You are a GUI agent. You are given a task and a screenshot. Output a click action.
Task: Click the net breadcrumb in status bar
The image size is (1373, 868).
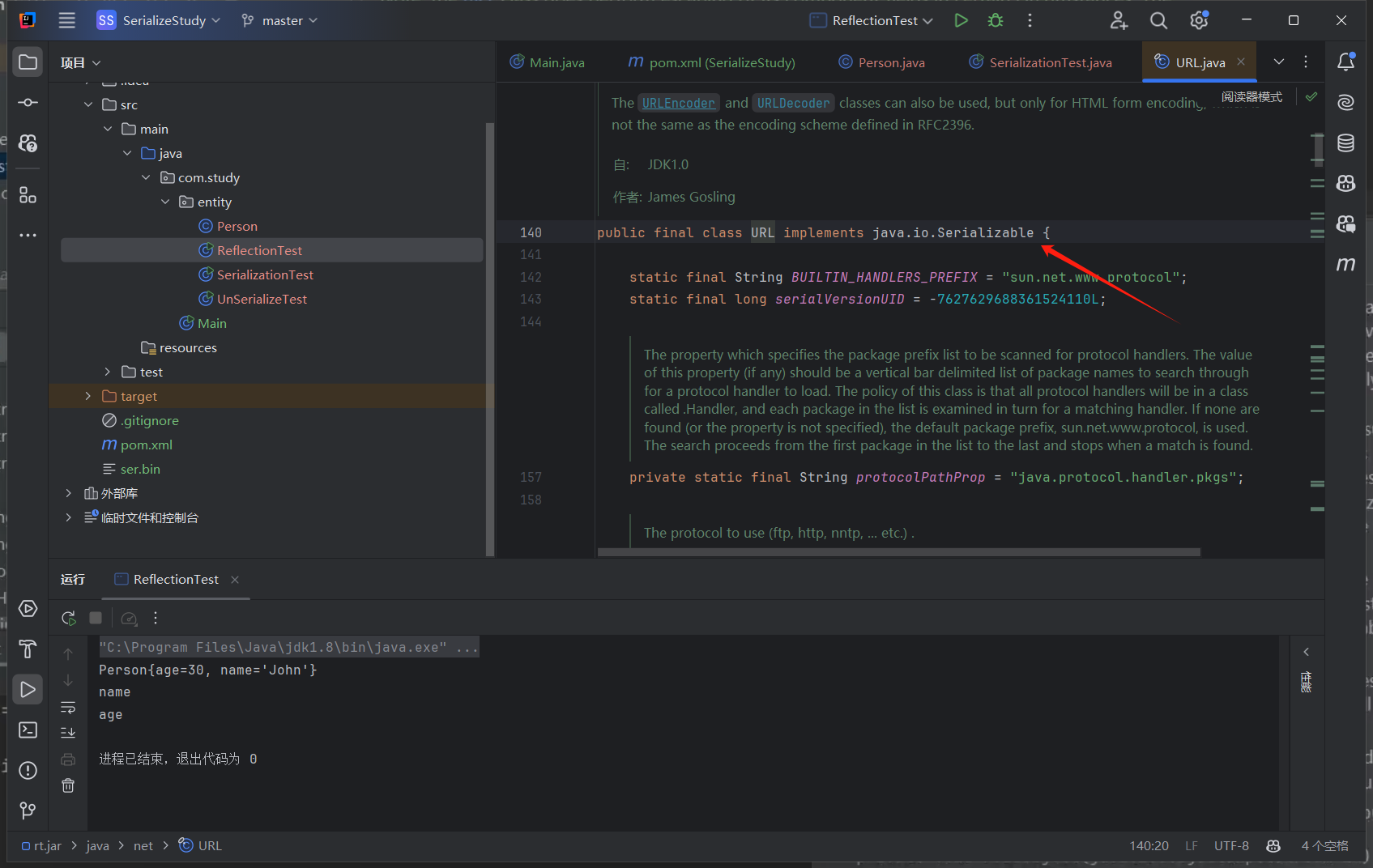click(x=143, y=845)
